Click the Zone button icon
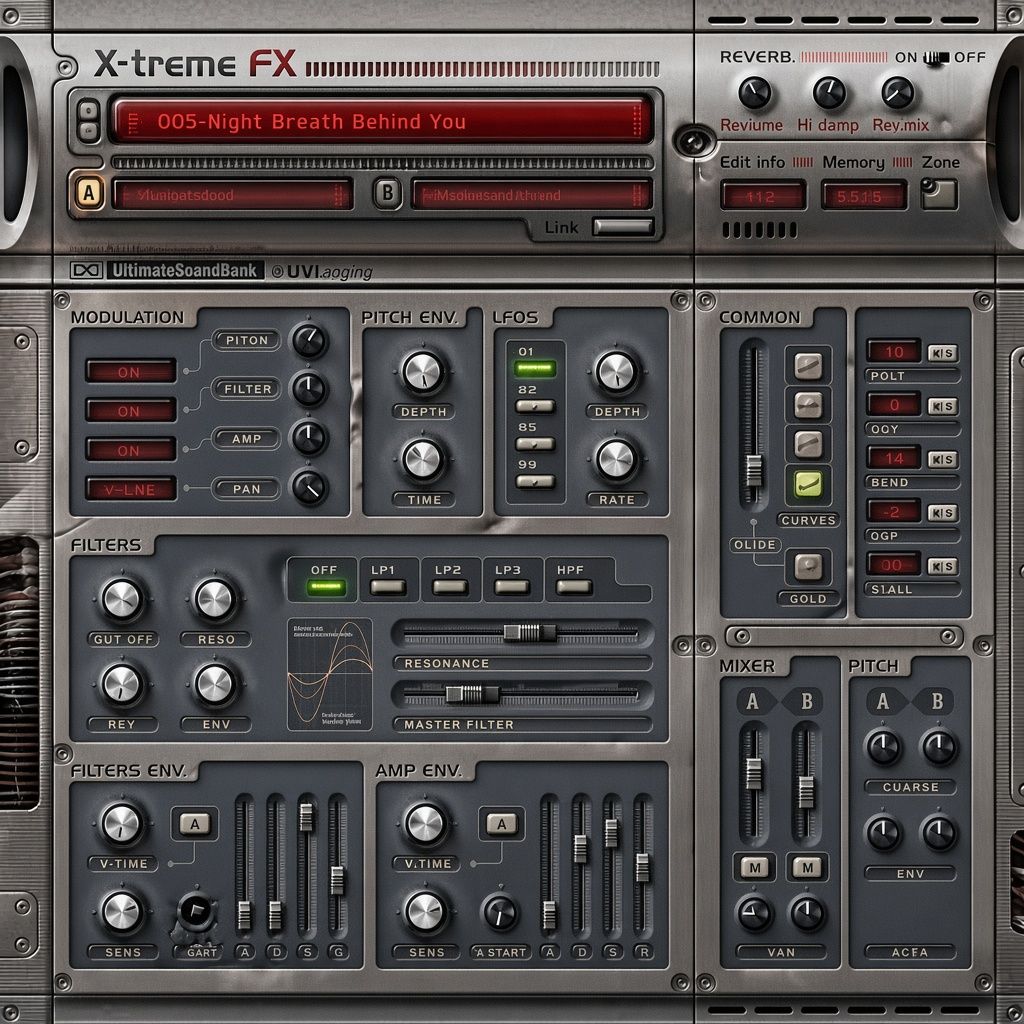This screenshot has width=1024, height=1024. pos(939,194)
